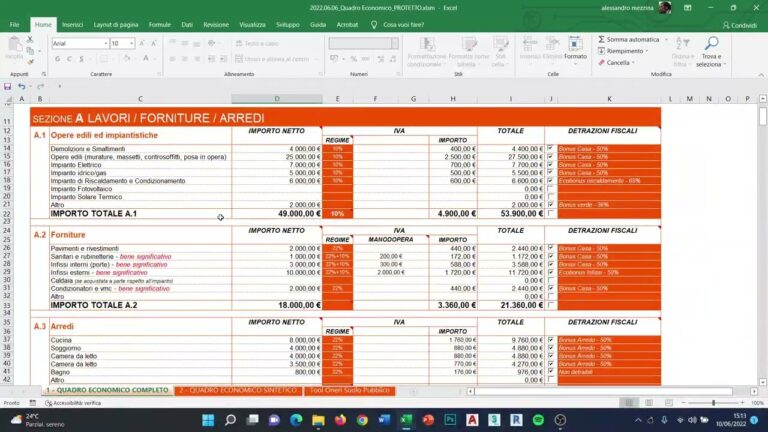The width and height of the screenshot is (768, 432).
Task: Select row 22 header
Action: (x=7, y=214)
